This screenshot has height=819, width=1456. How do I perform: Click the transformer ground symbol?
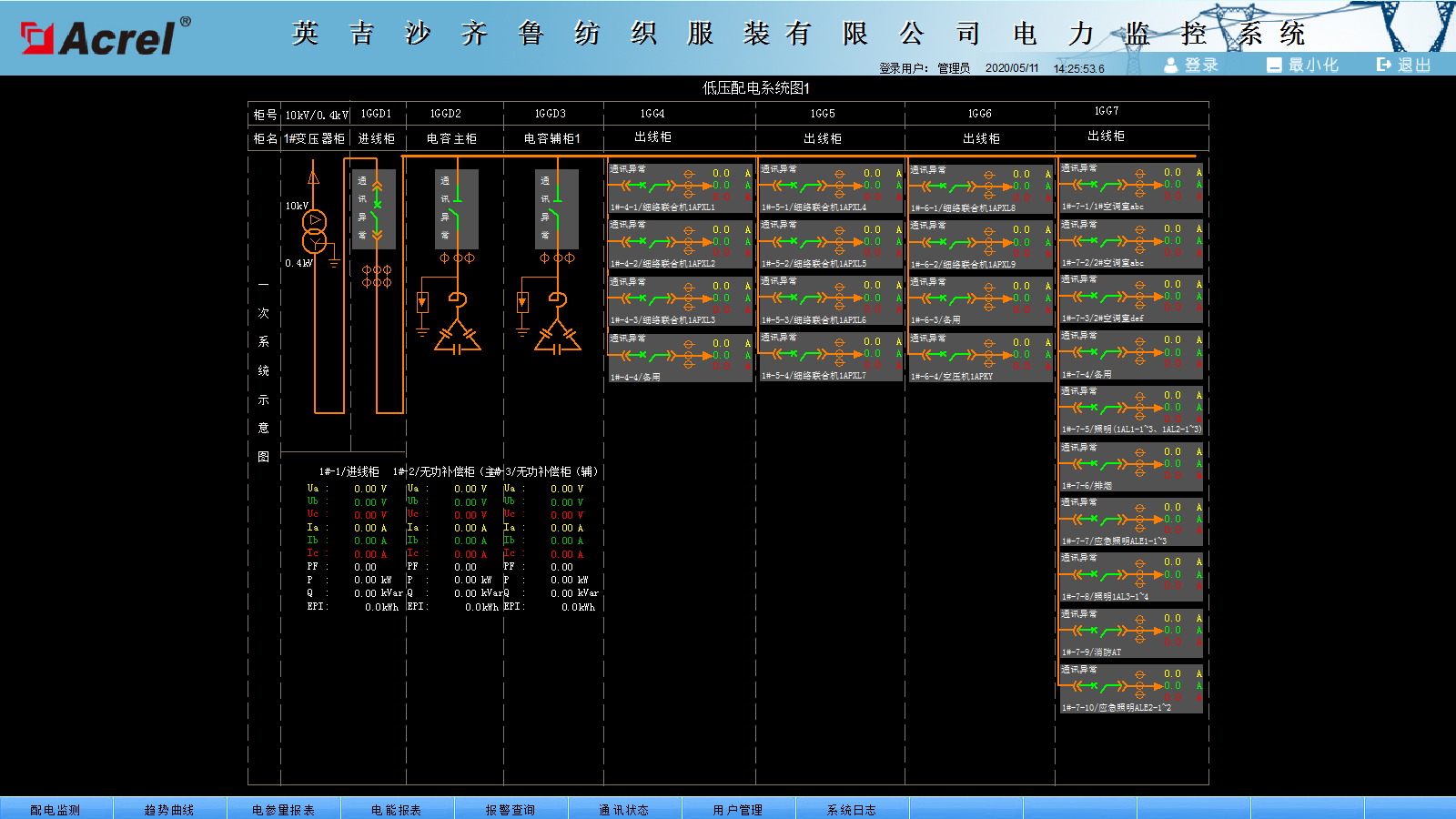tap(334, 263)
